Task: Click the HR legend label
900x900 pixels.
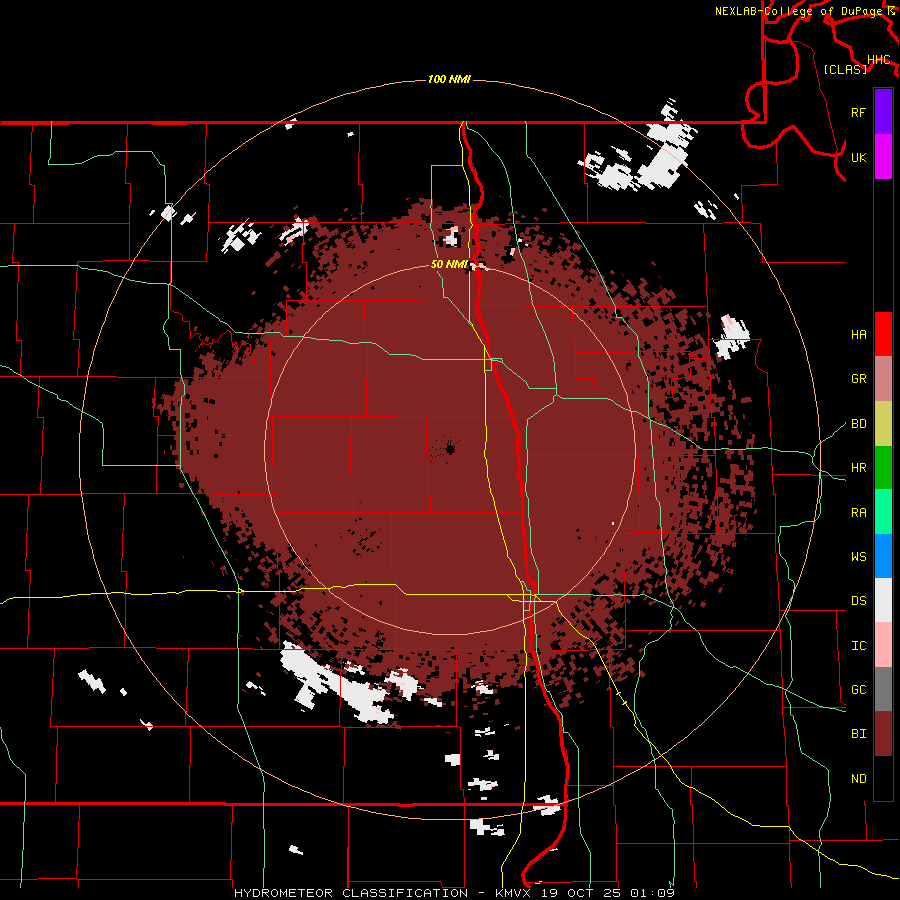Action: 858,468
